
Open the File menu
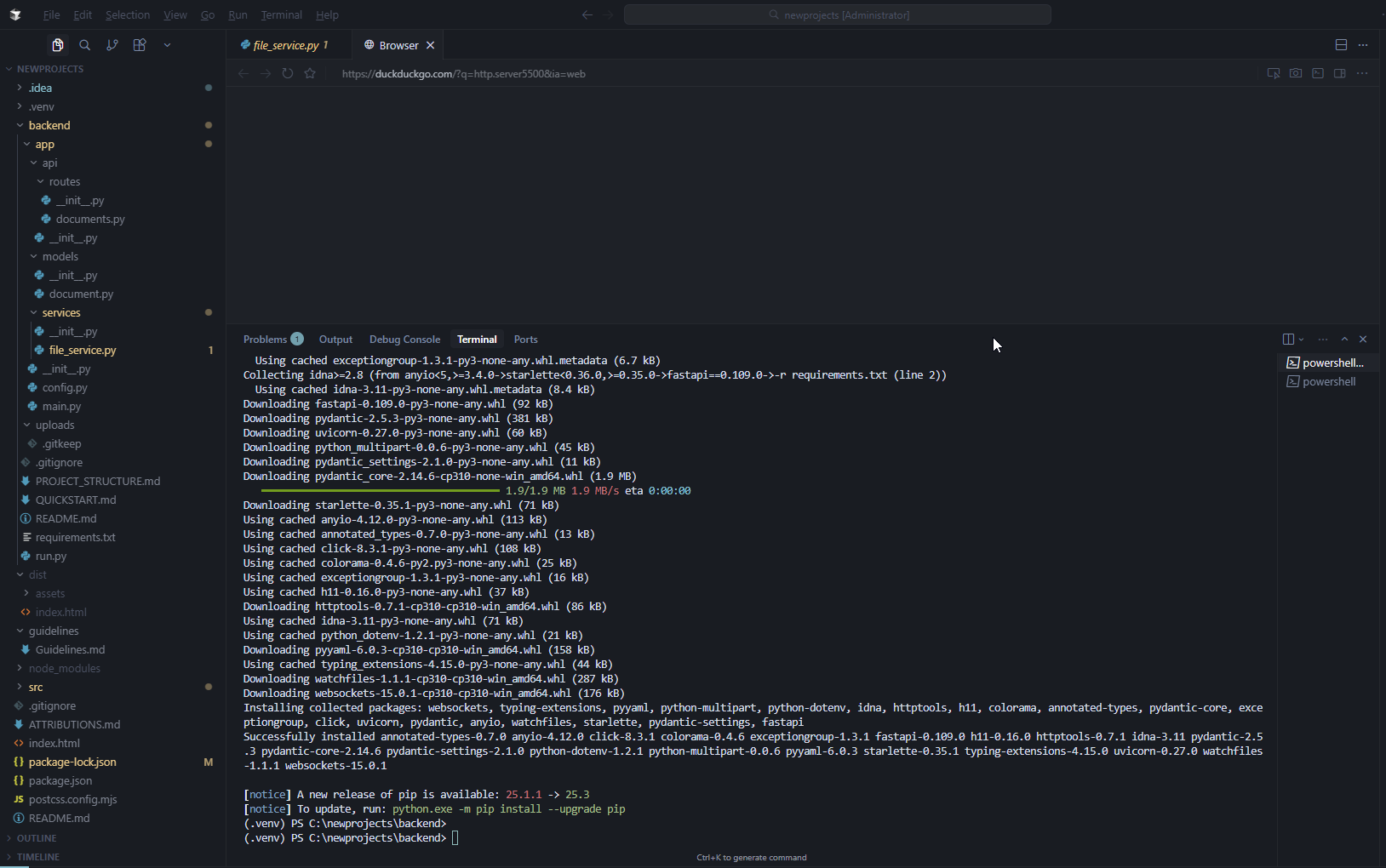click(x=51, y=14)
